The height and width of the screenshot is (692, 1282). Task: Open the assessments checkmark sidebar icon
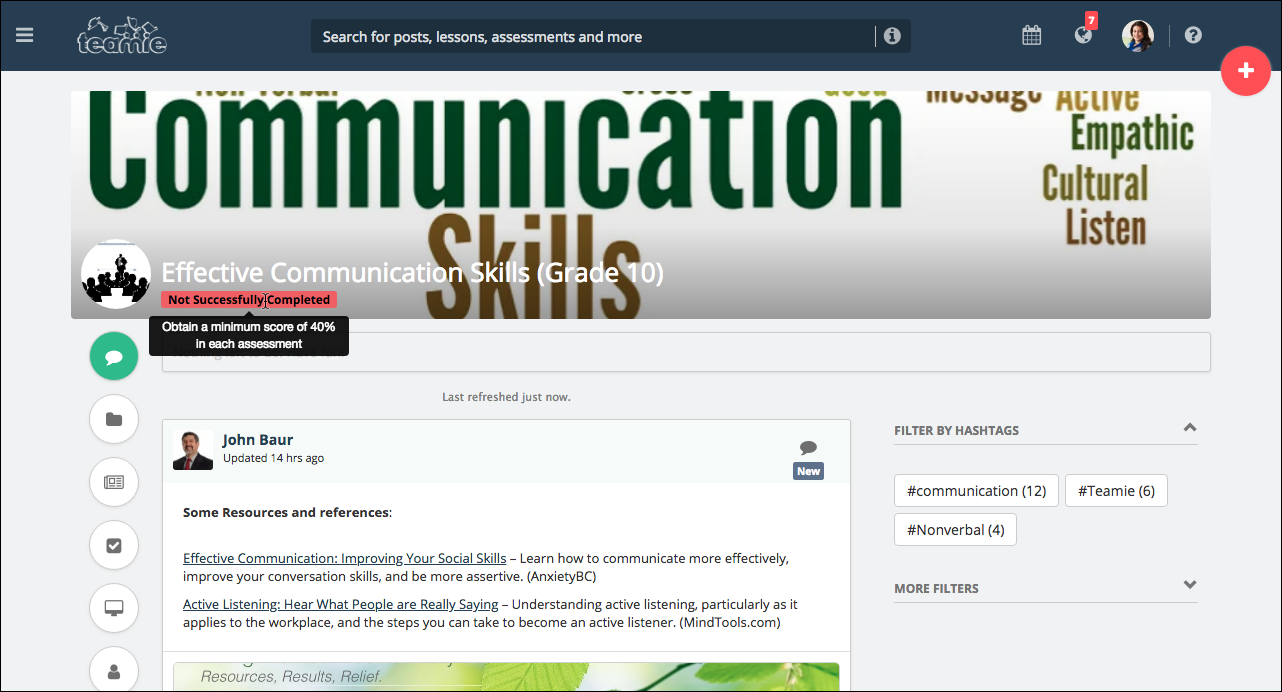(x=114, y=545)
